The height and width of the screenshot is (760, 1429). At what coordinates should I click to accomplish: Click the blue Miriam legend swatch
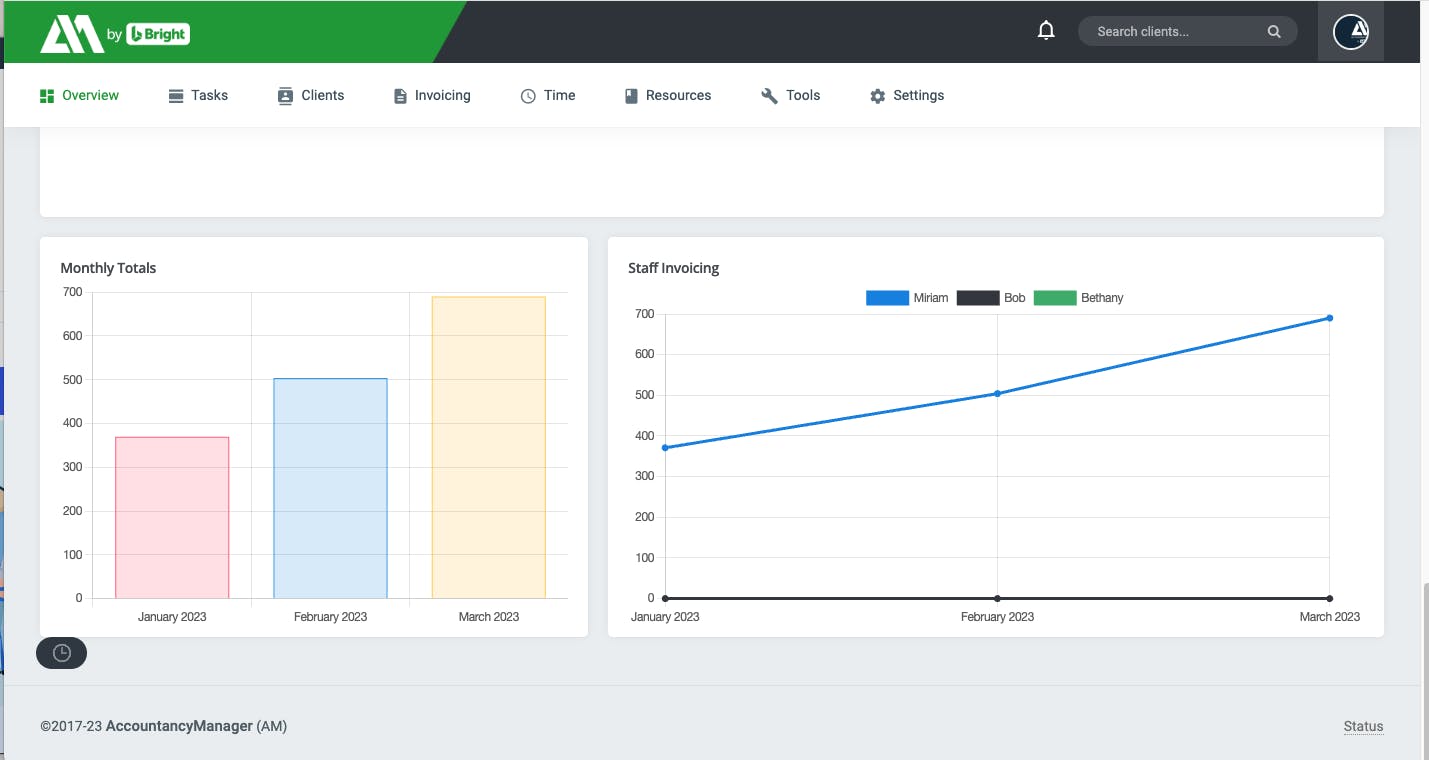(x=887, y=298)
